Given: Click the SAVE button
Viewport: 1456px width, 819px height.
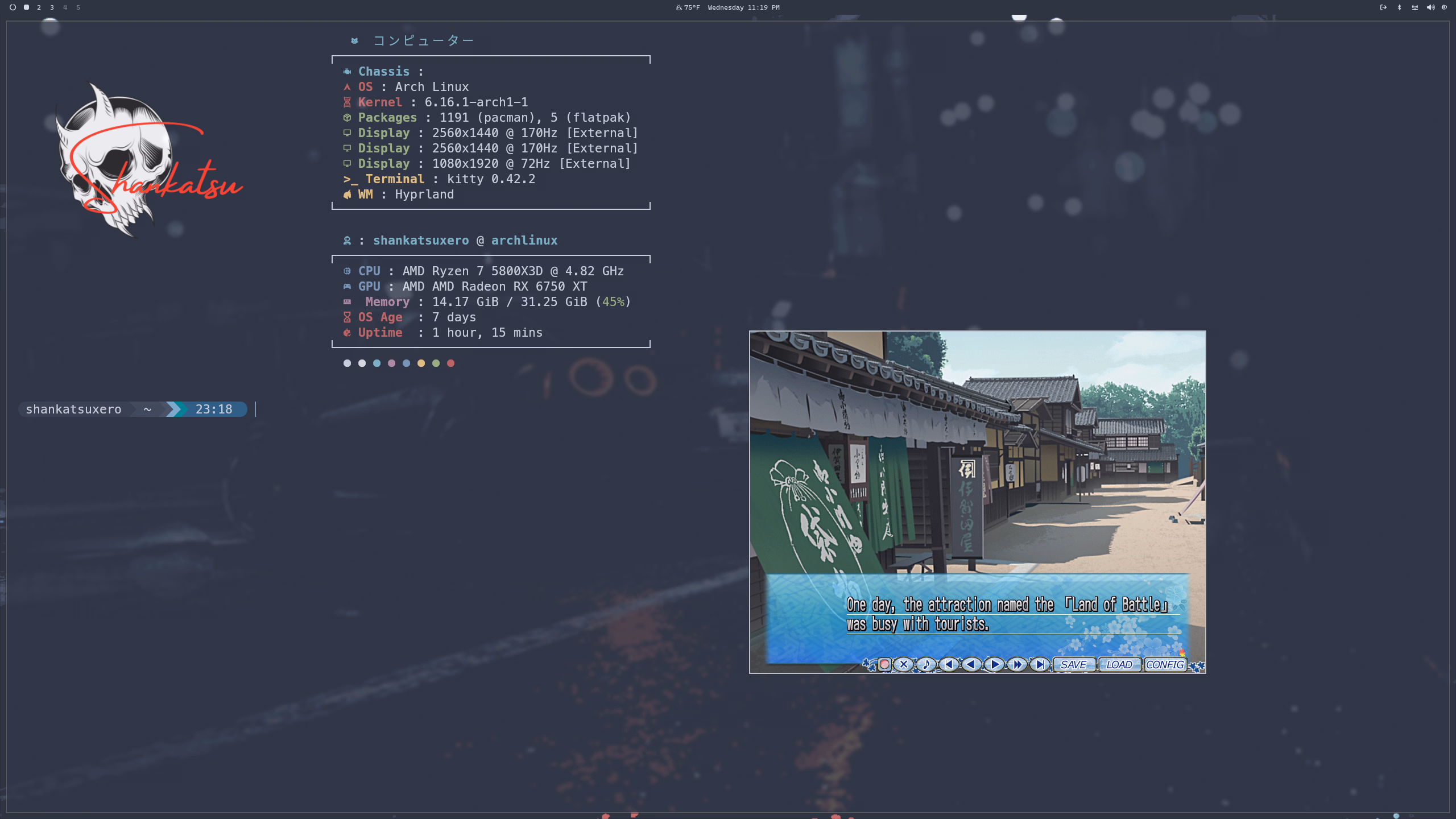Looking at the screenshot, I should pyautogui.click(x=1073, y=664).
